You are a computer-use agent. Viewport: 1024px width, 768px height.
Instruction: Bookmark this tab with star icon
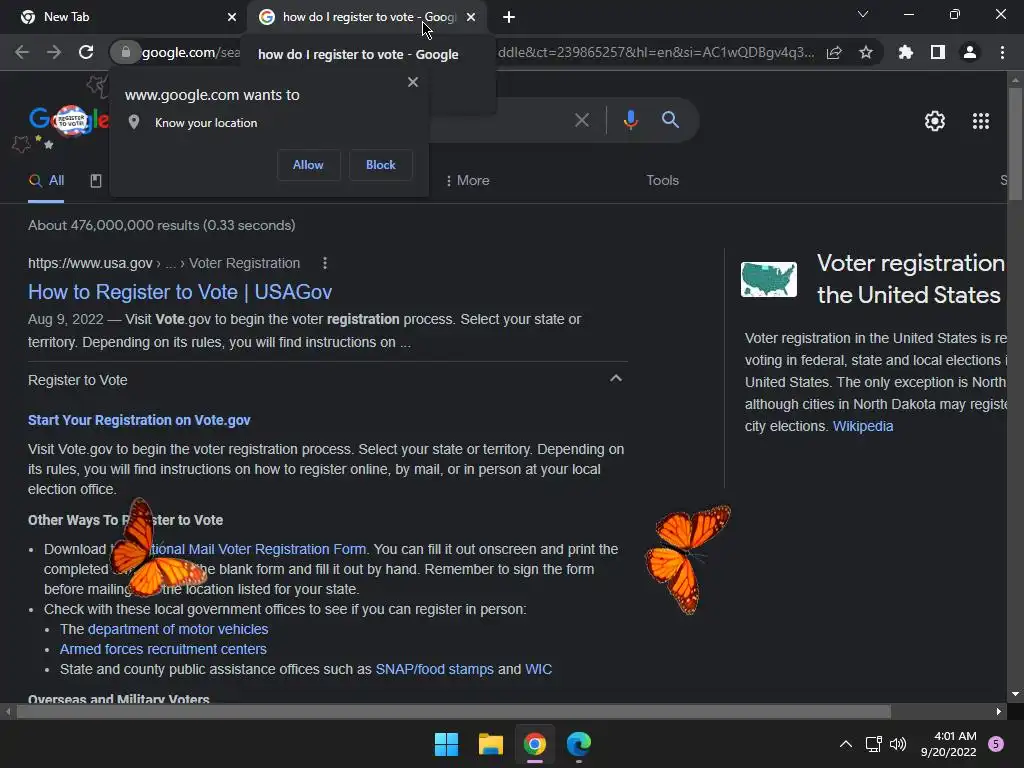pos(866,52)
